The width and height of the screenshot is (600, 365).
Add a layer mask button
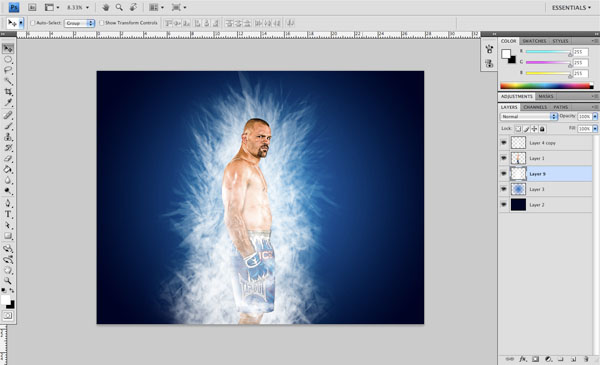coord(536,359)
